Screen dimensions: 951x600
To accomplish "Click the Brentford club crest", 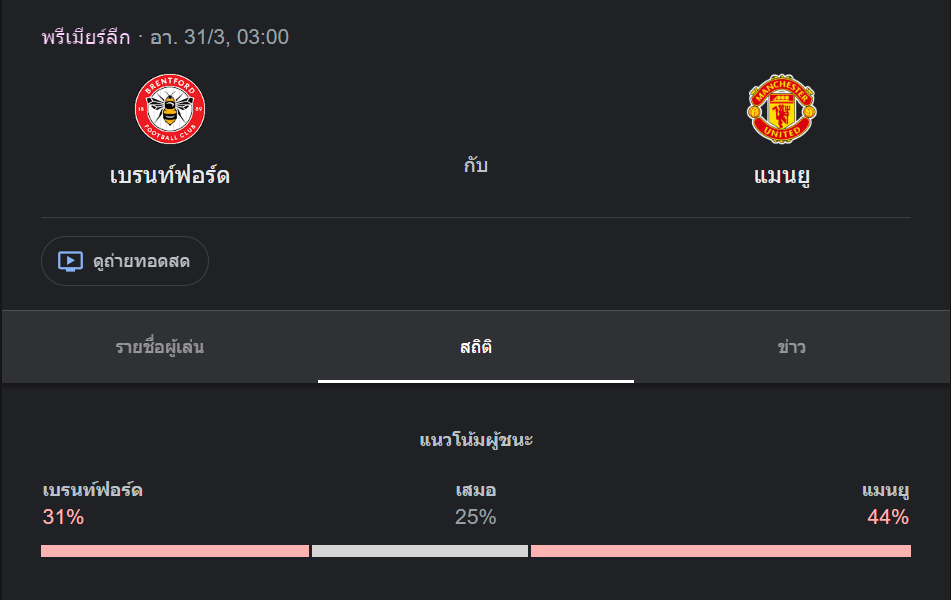I will click(170, 109).
